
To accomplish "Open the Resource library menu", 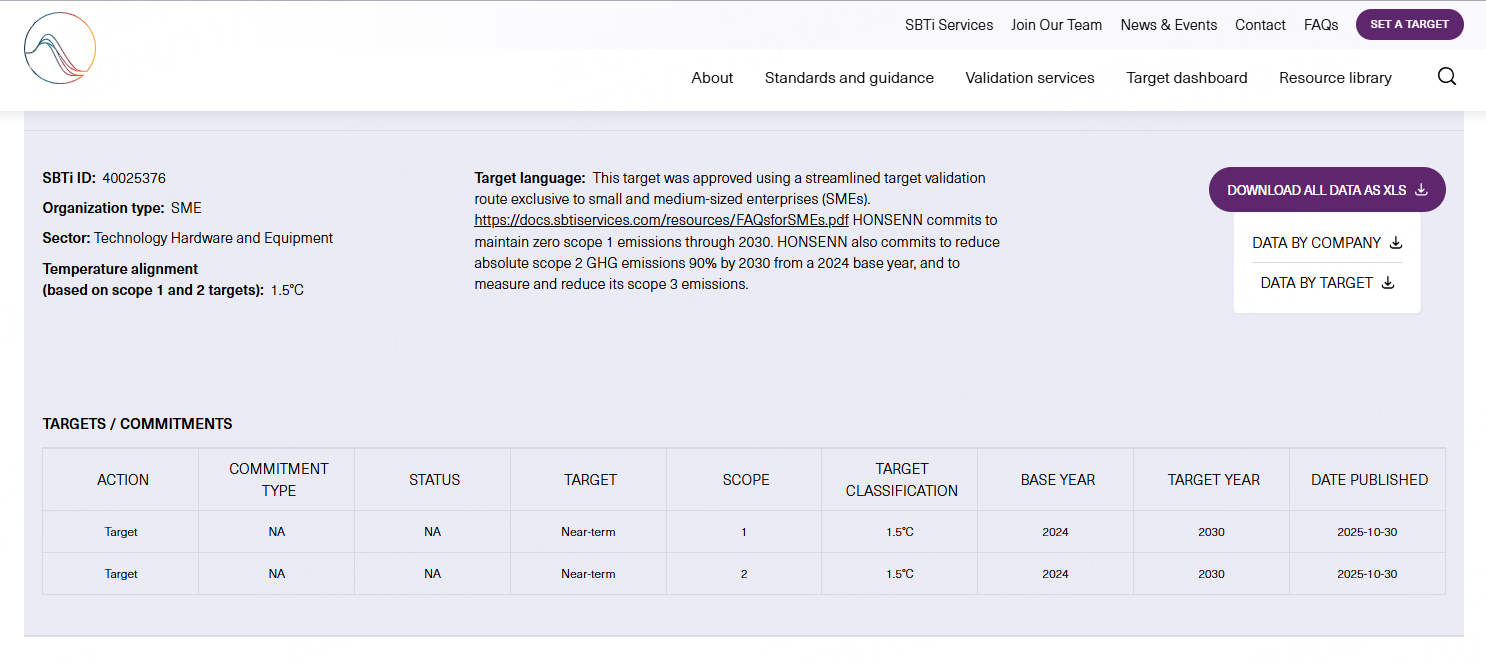I will [1335, 78].
